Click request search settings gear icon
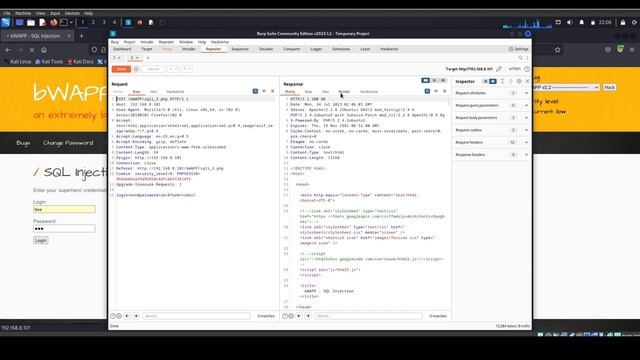This screenshot has height=360, width=640. [x=119, y=316]
